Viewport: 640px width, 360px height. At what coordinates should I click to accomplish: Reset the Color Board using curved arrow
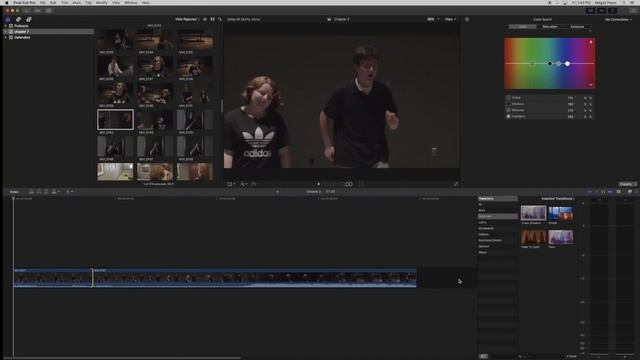coord(590,31)
